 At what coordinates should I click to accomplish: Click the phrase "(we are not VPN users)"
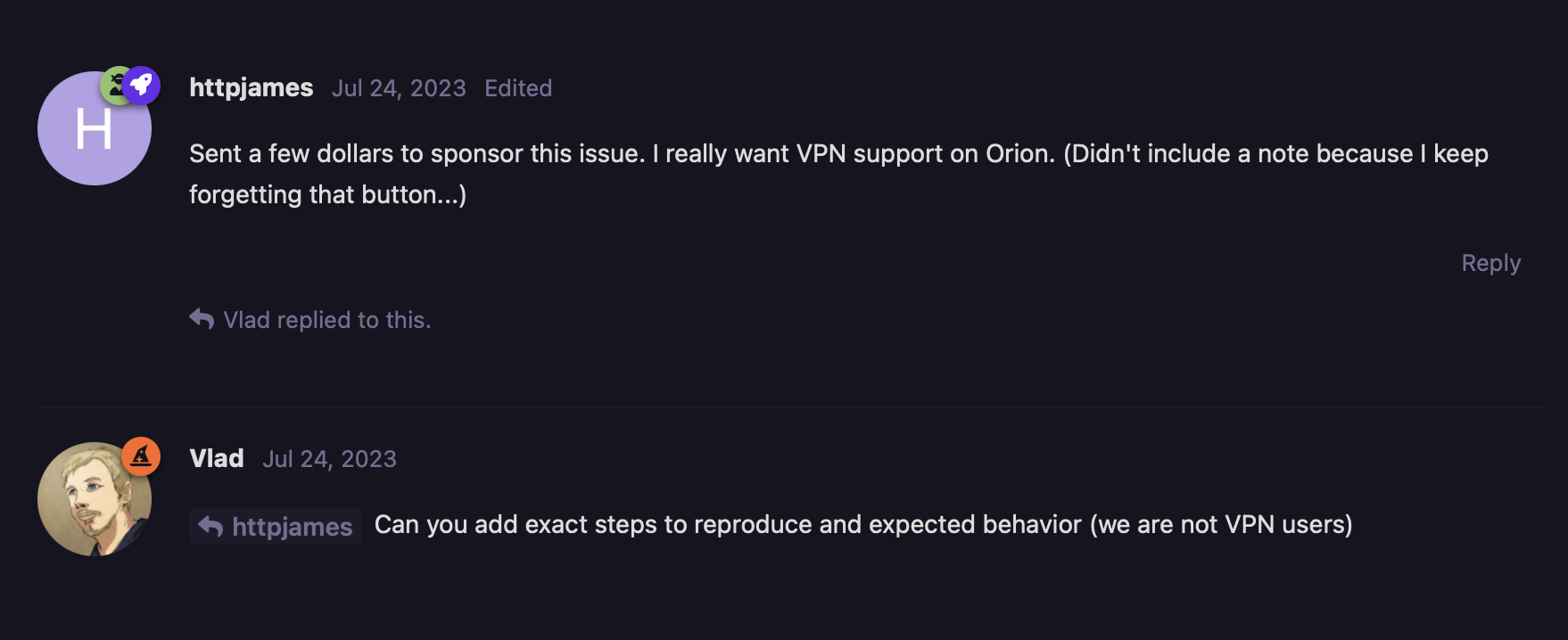click(x=1220, y=524)
